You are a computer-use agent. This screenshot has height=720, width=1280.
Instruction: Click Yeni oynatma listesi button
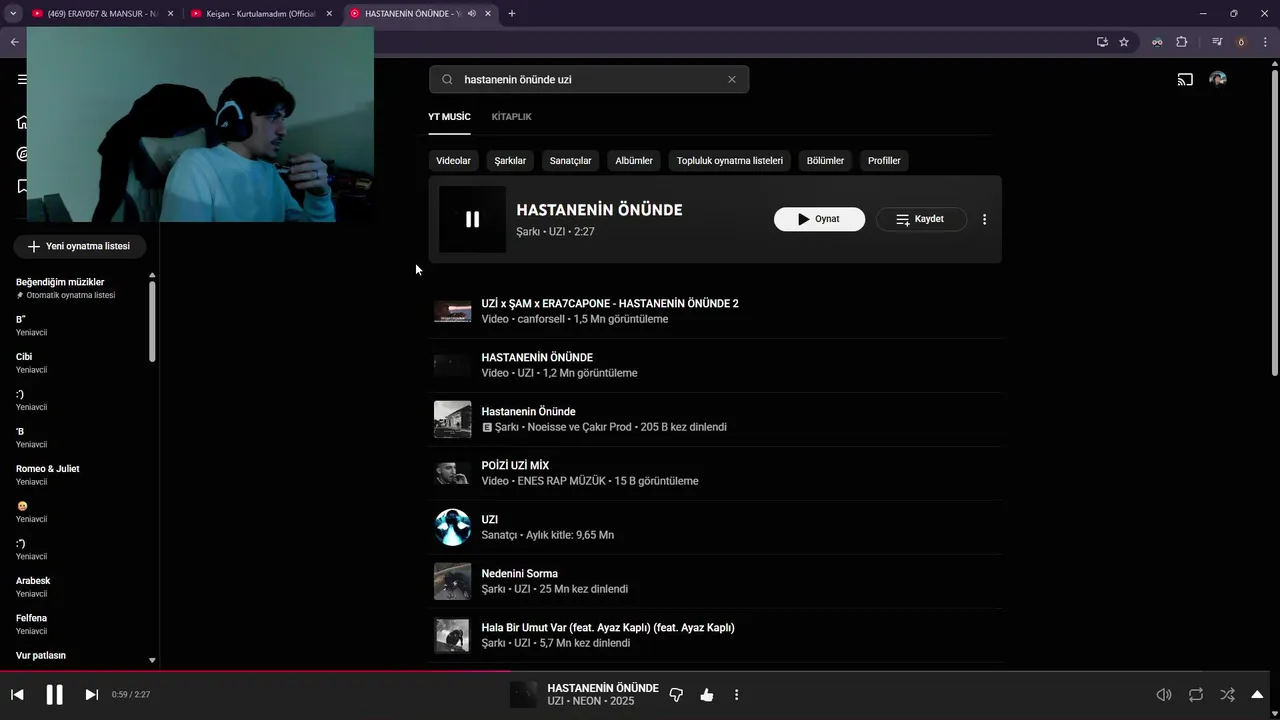[79, 246]
